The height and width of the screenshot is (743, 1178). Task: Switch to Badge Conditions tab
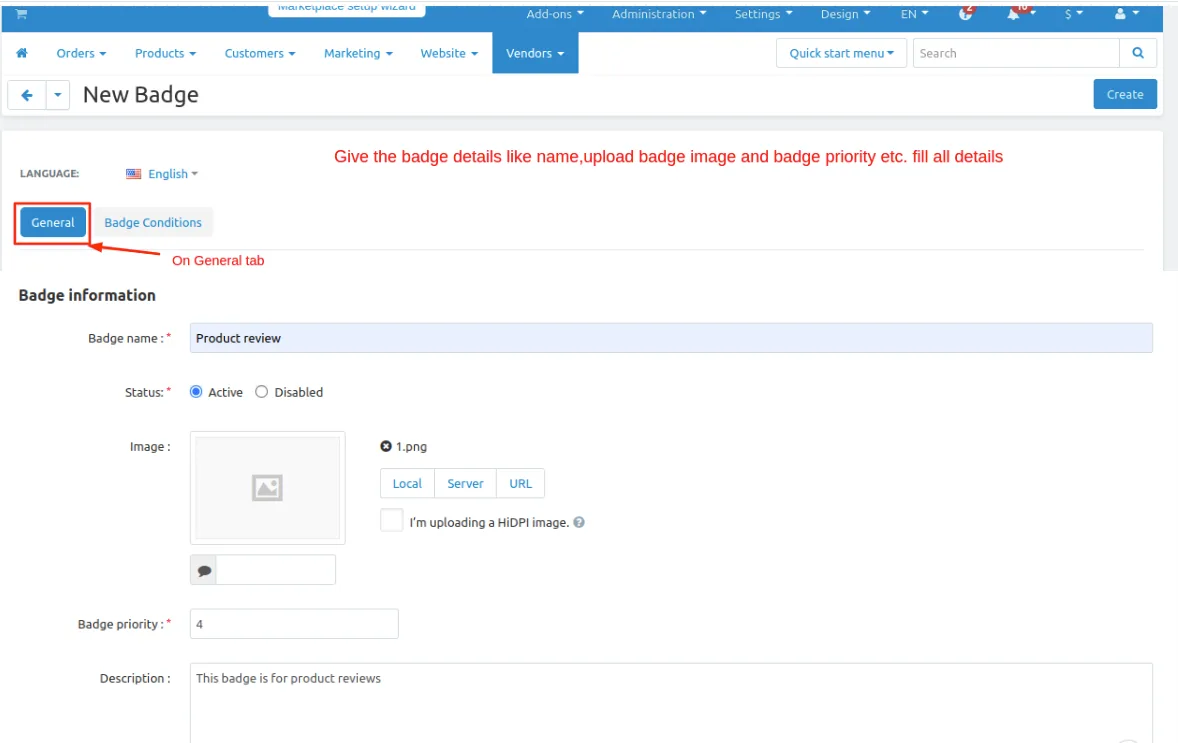tap(153, 222)
